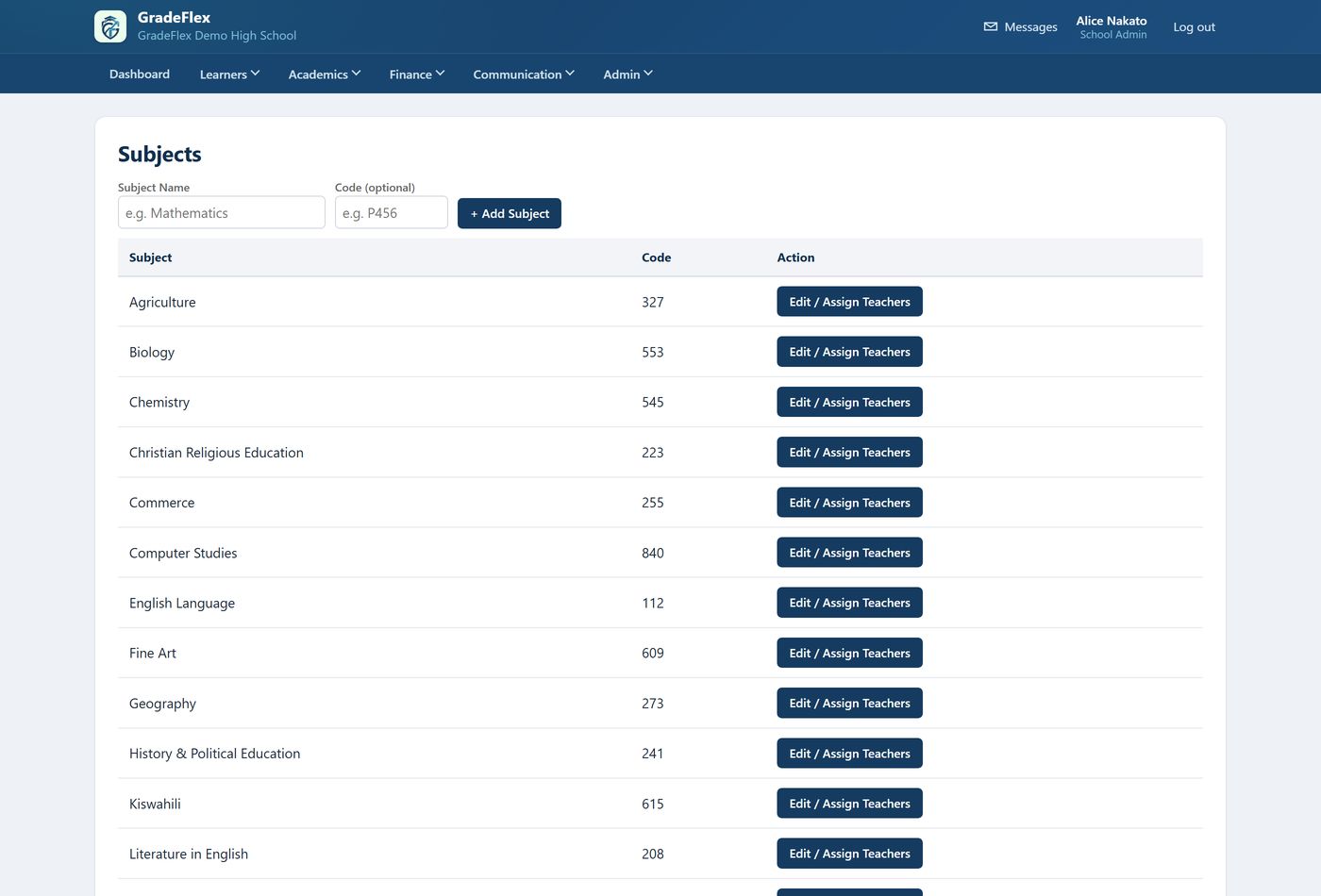This screenshot has height=896, width=1321.
Task: Open the Academics menu label
Action: (318, 75)
